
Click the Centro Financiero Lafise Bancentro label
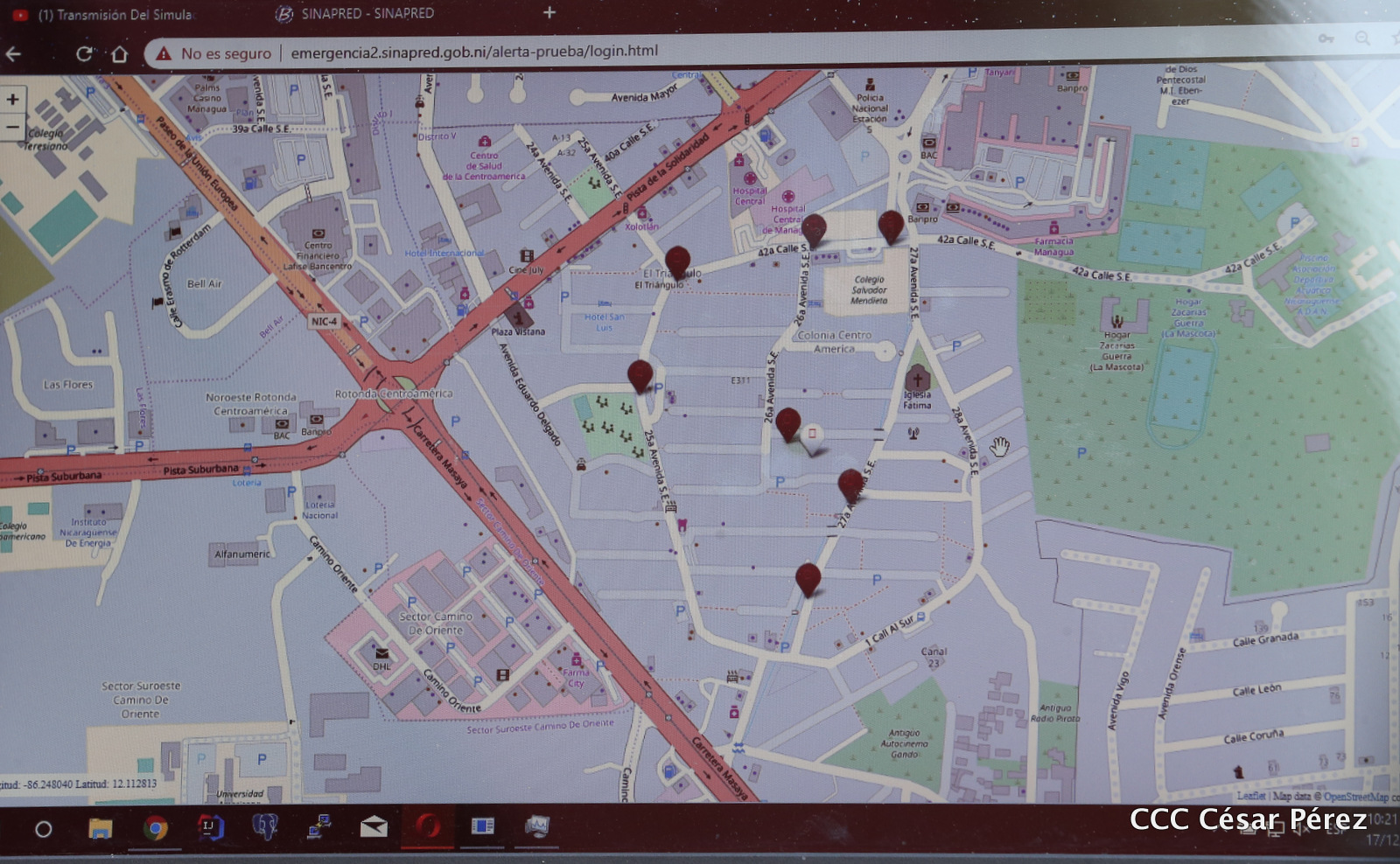pos(318,255)
